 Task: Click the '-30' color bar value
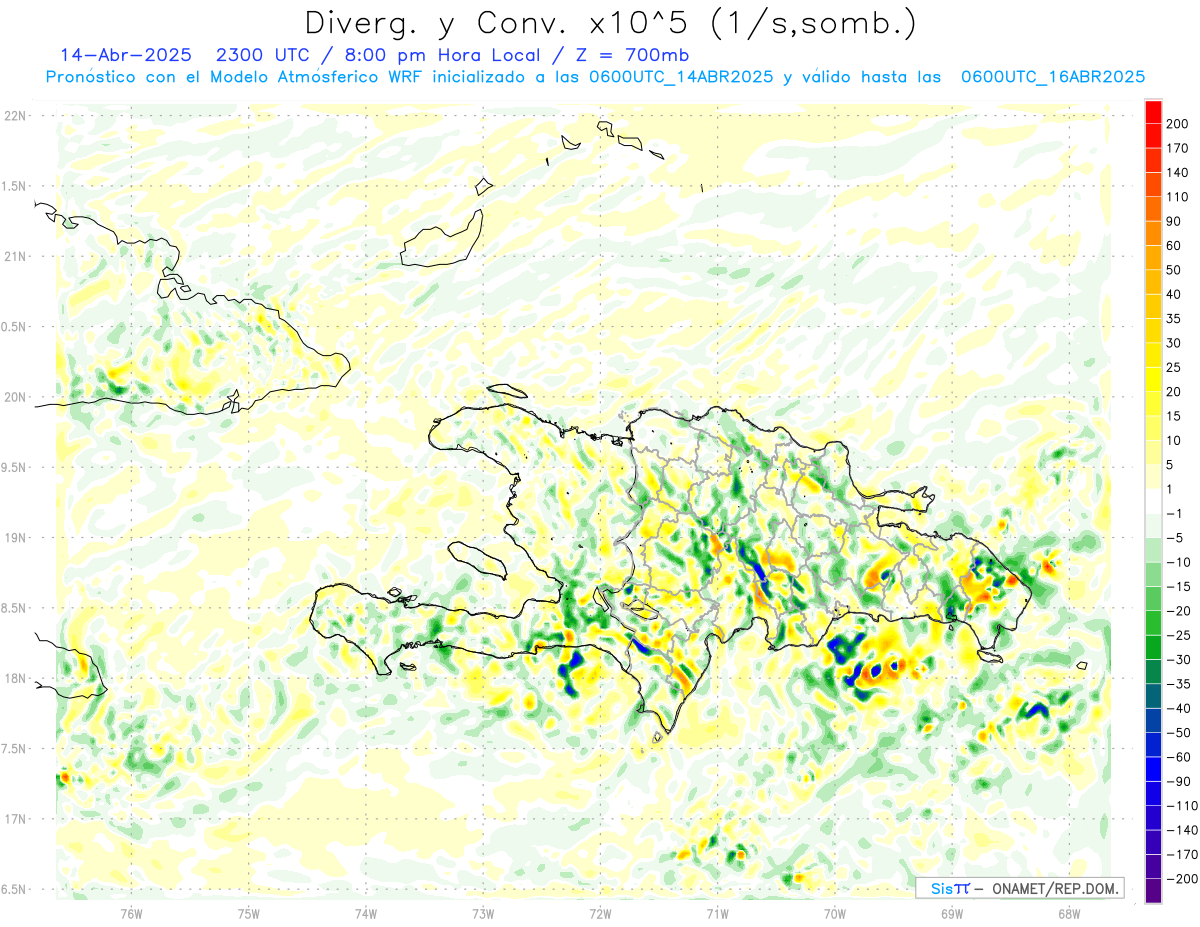pyautogui.click(x=1180, y=660)
